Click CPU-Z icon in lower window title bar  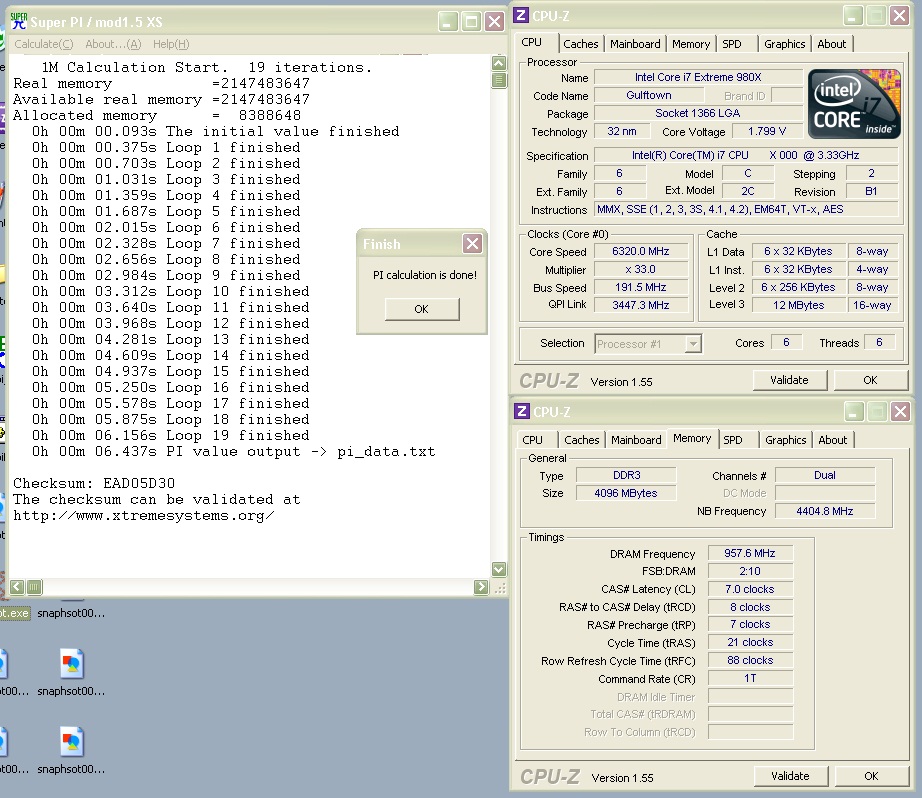click(522, 411)
